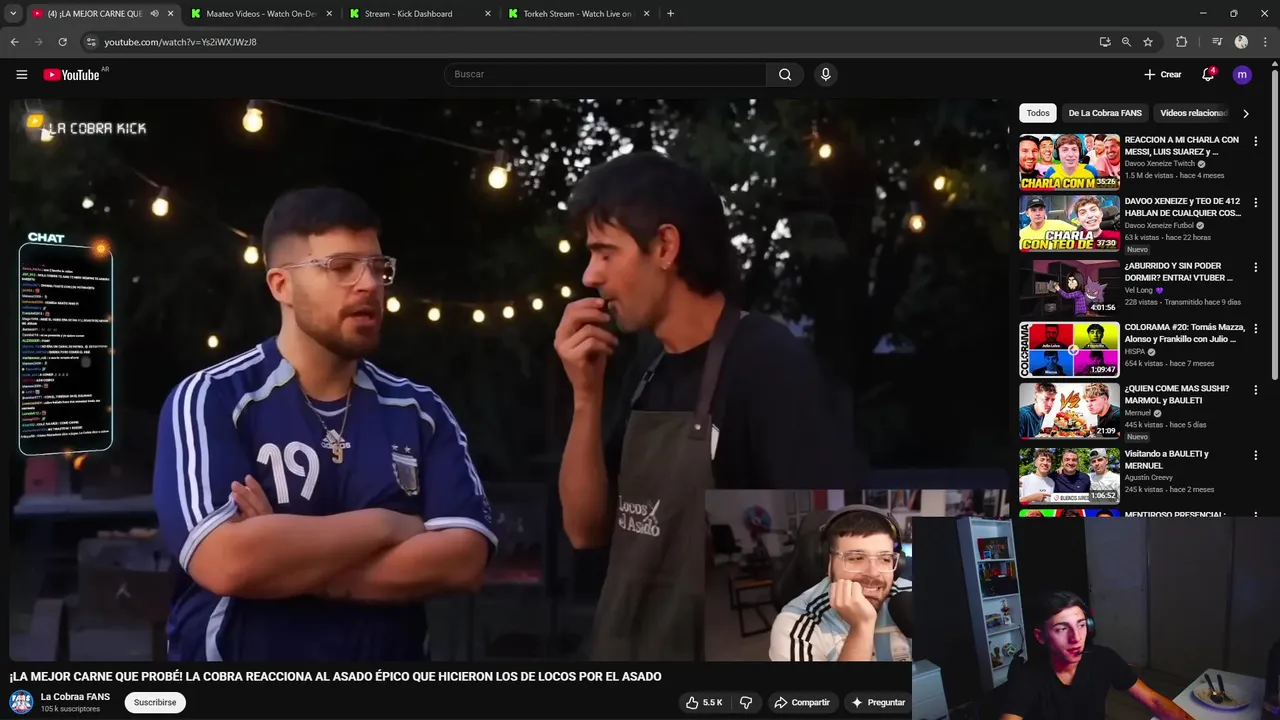This screenshot has width=1280, height=720.
Task: Open options for 'QUIEN COME MAS SUSHI' video
Action: [x=1256, y=389]
